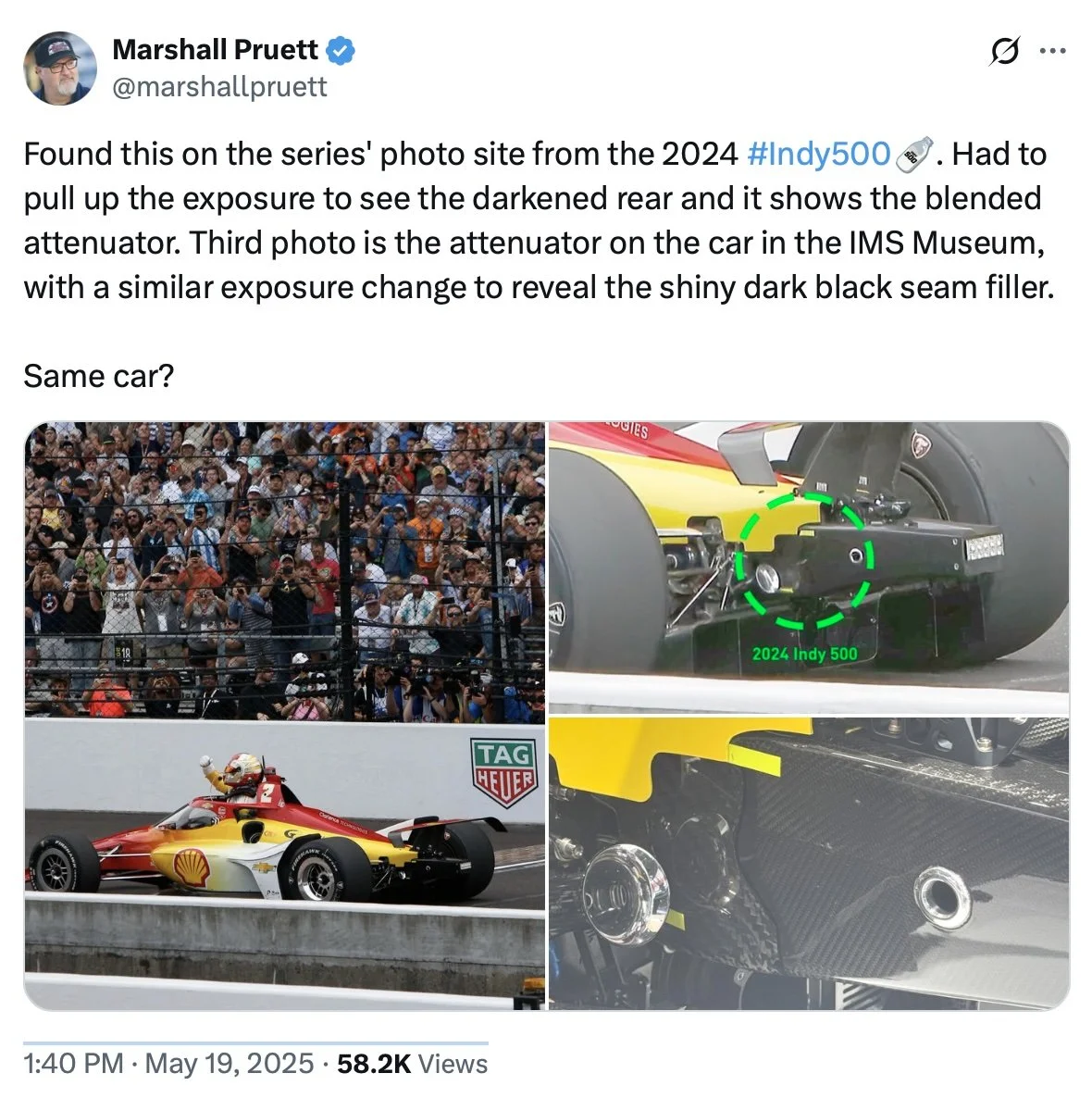Click the Shell logo on the car
The image size is (1092, 1098).
(x=191, y=867)
